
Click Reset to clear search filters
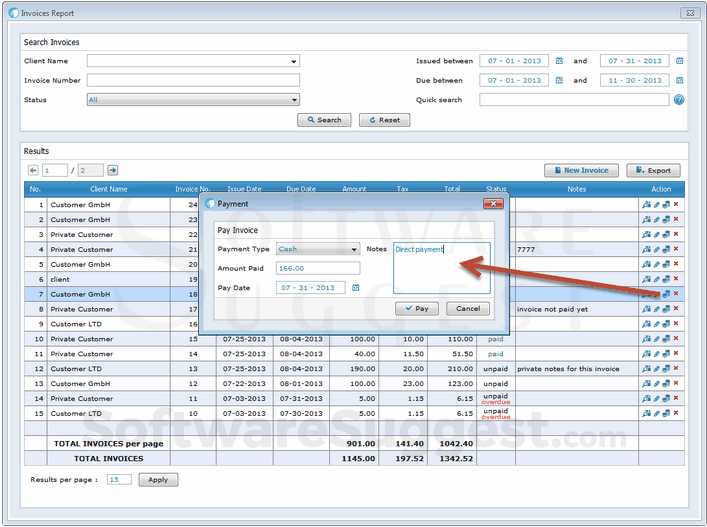384,120
